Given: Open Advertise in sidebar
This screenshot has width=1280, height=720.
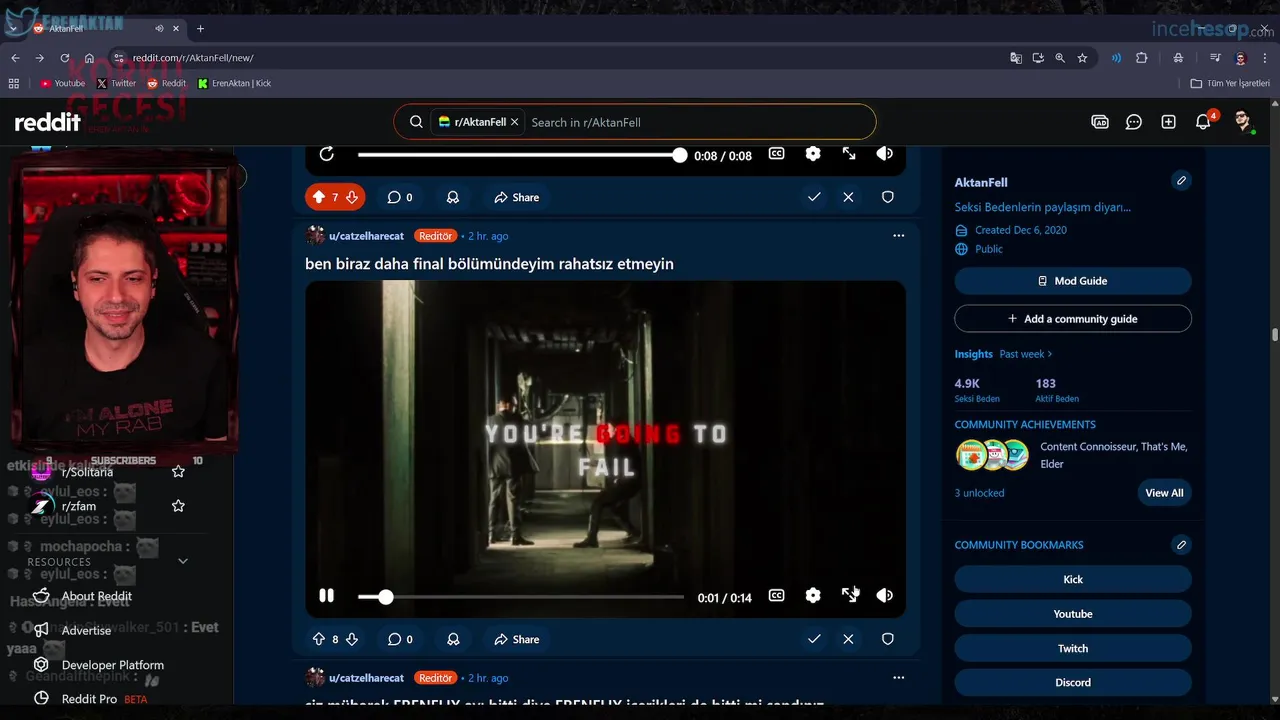Looking at the screenshot, I should coord(86,630).
